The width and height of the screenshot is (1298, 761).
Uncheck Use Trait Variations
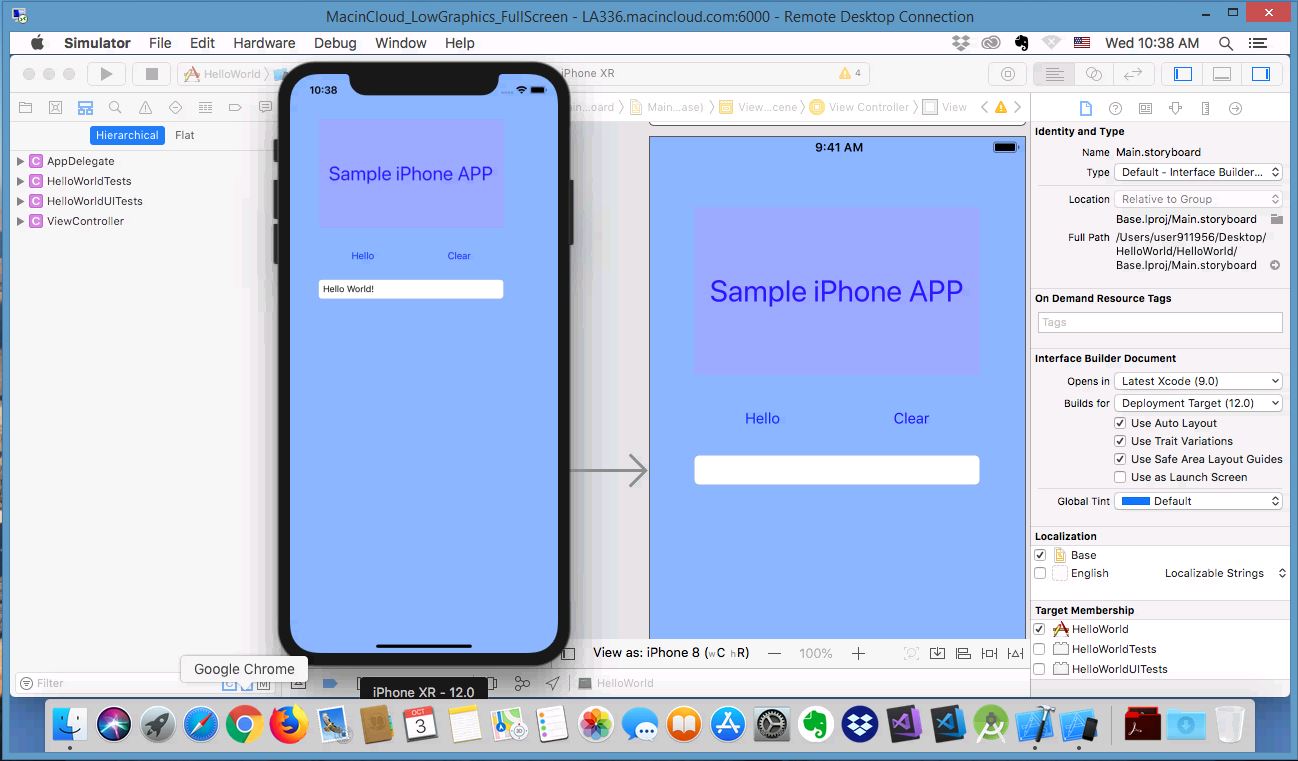pos(1121,441)
